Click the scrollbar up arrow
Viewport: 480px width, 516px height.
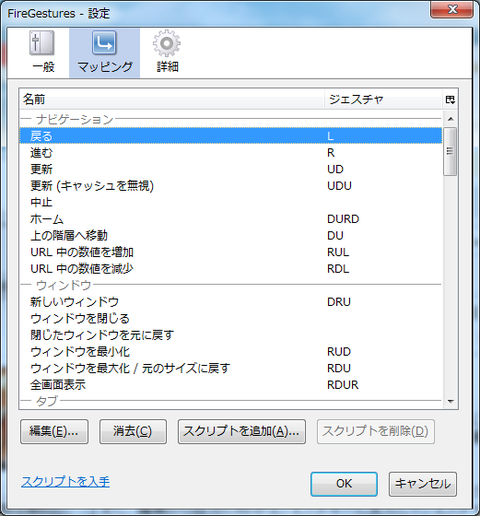[450, 119]
